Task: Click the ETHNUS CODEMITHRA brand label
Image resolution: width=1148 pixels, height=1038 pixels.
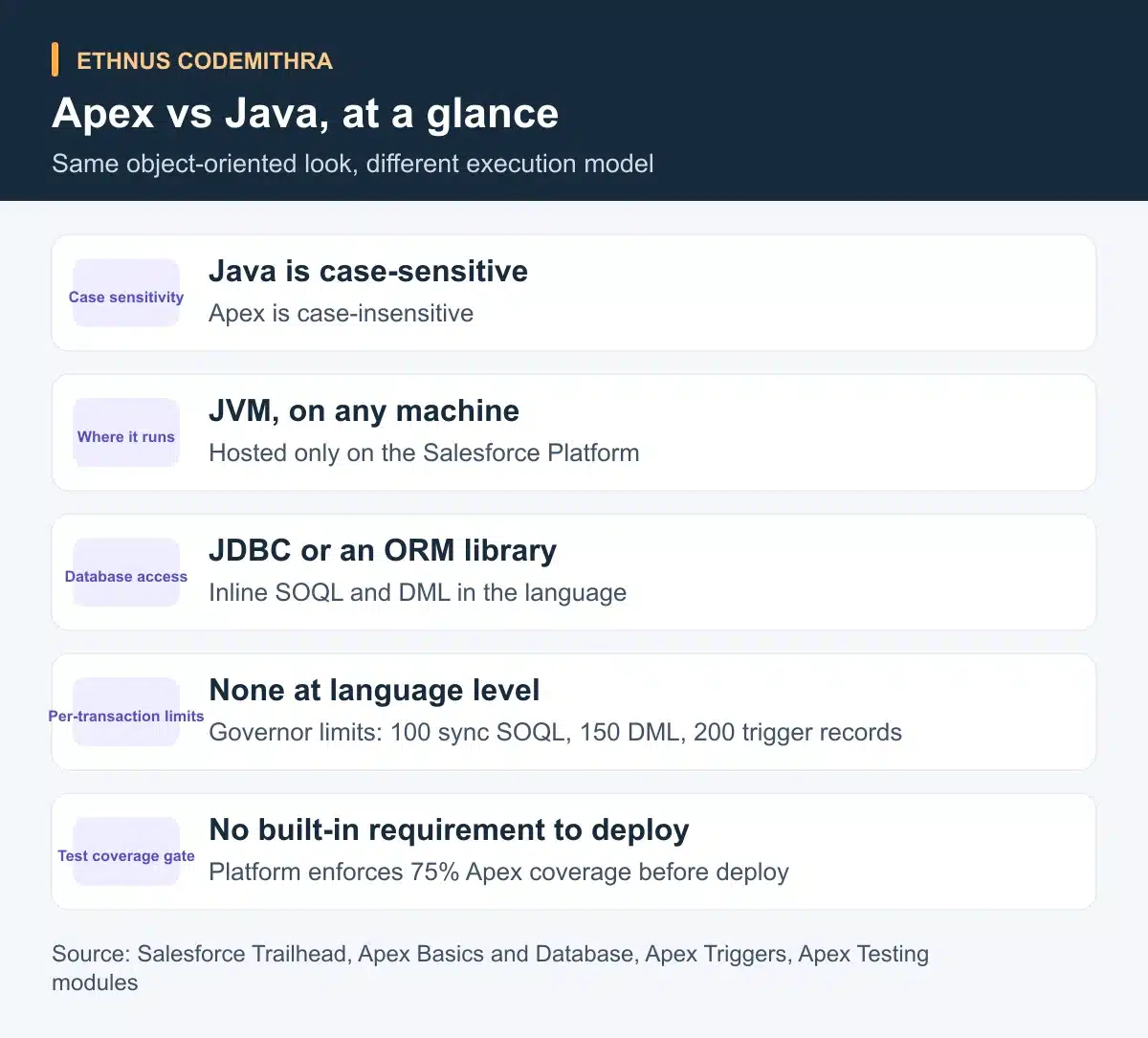Action: click(x=204, y=60)
